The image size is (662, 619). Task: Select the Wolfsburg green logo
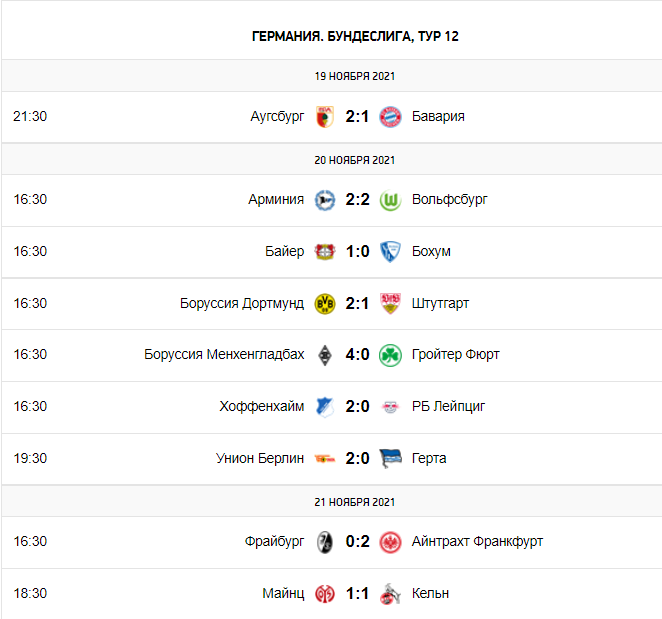click(x=390, y=199)
